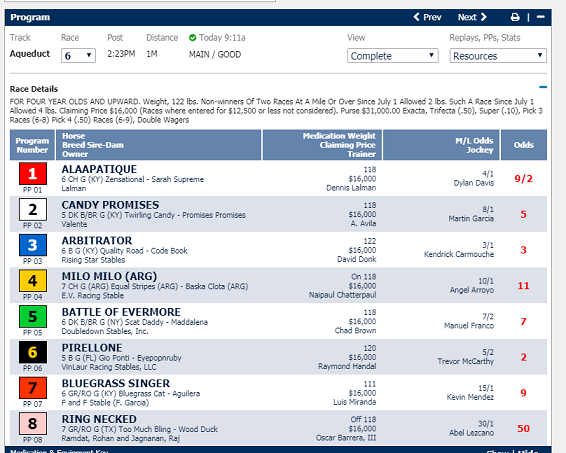Select the blue number 3 program box
The image size is (566, 453).
click(x=33, y=245)
